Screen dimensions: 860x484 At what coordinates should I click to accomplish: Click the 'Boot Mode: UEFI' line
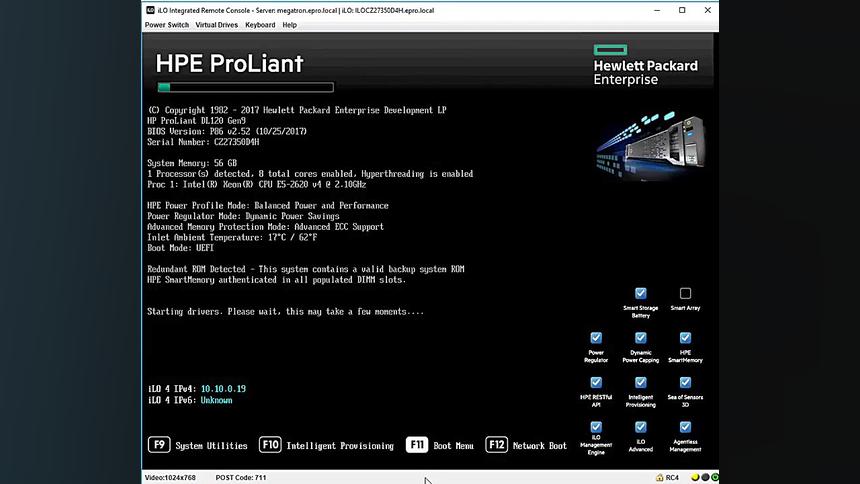coord(180,248)
